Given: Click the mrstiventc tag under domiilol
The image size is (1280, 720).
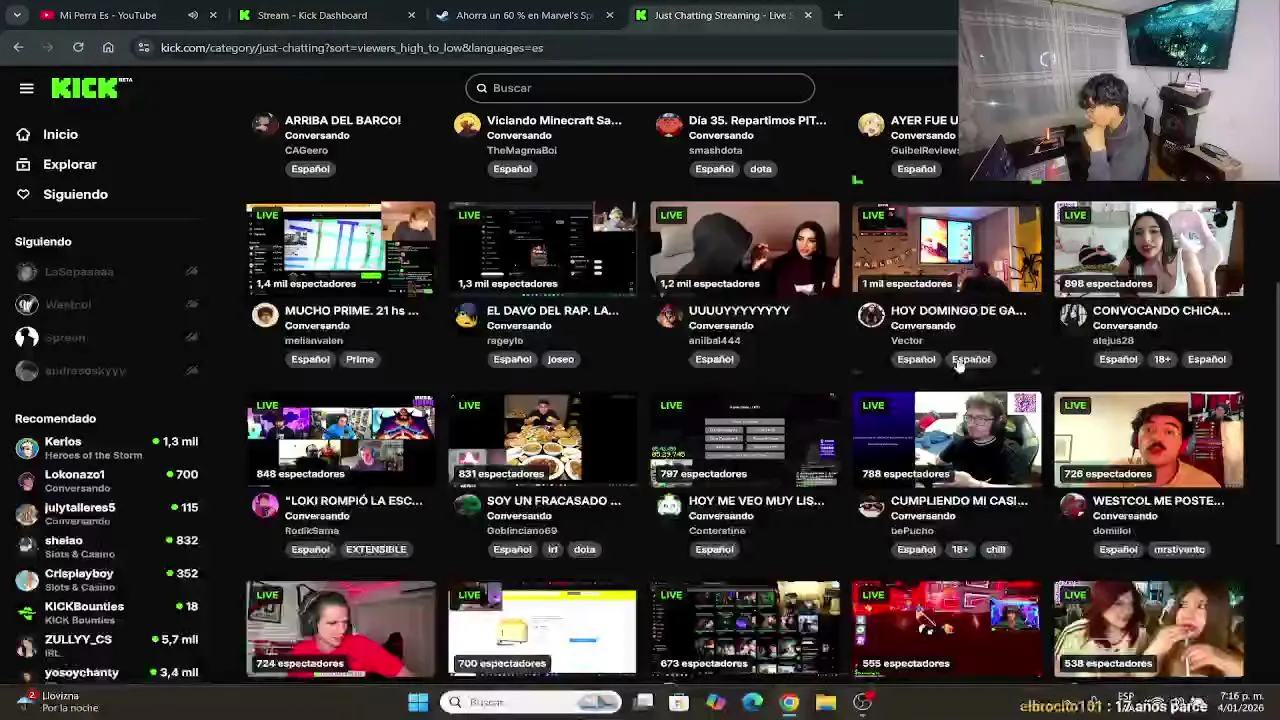Looking at the screenshot, I should [1179, 549].
